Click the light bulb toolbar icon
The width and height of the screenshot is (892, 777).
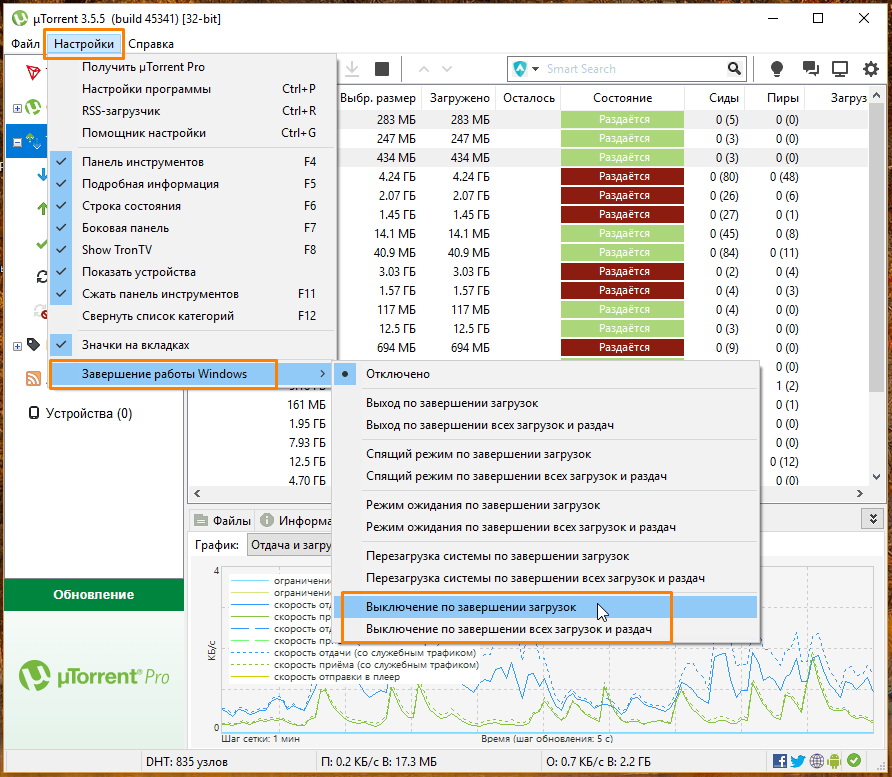click(777, 69)
